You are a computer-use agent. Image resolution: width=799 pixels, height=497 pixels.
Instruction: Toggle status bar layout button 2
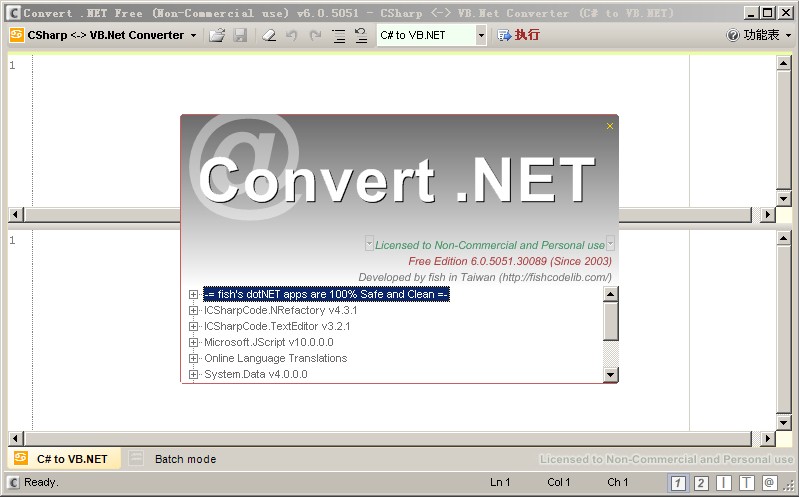[701, 483]
